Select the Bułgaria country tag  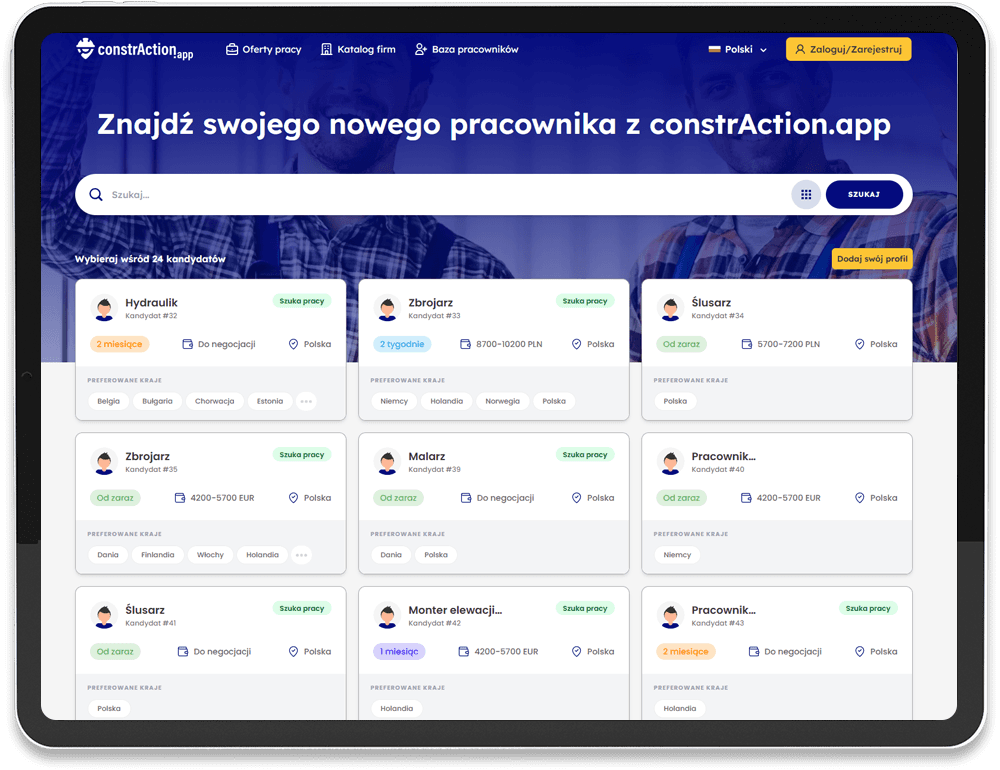pyautogui.click(x=158, y=401)
